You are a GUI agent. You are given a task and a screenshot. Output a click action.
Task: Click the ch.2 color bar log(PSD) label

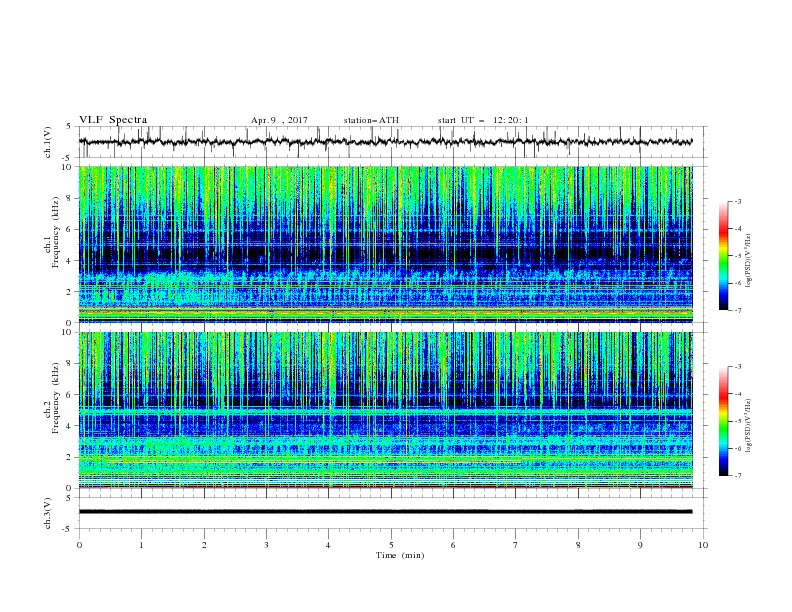coord(749,426)
